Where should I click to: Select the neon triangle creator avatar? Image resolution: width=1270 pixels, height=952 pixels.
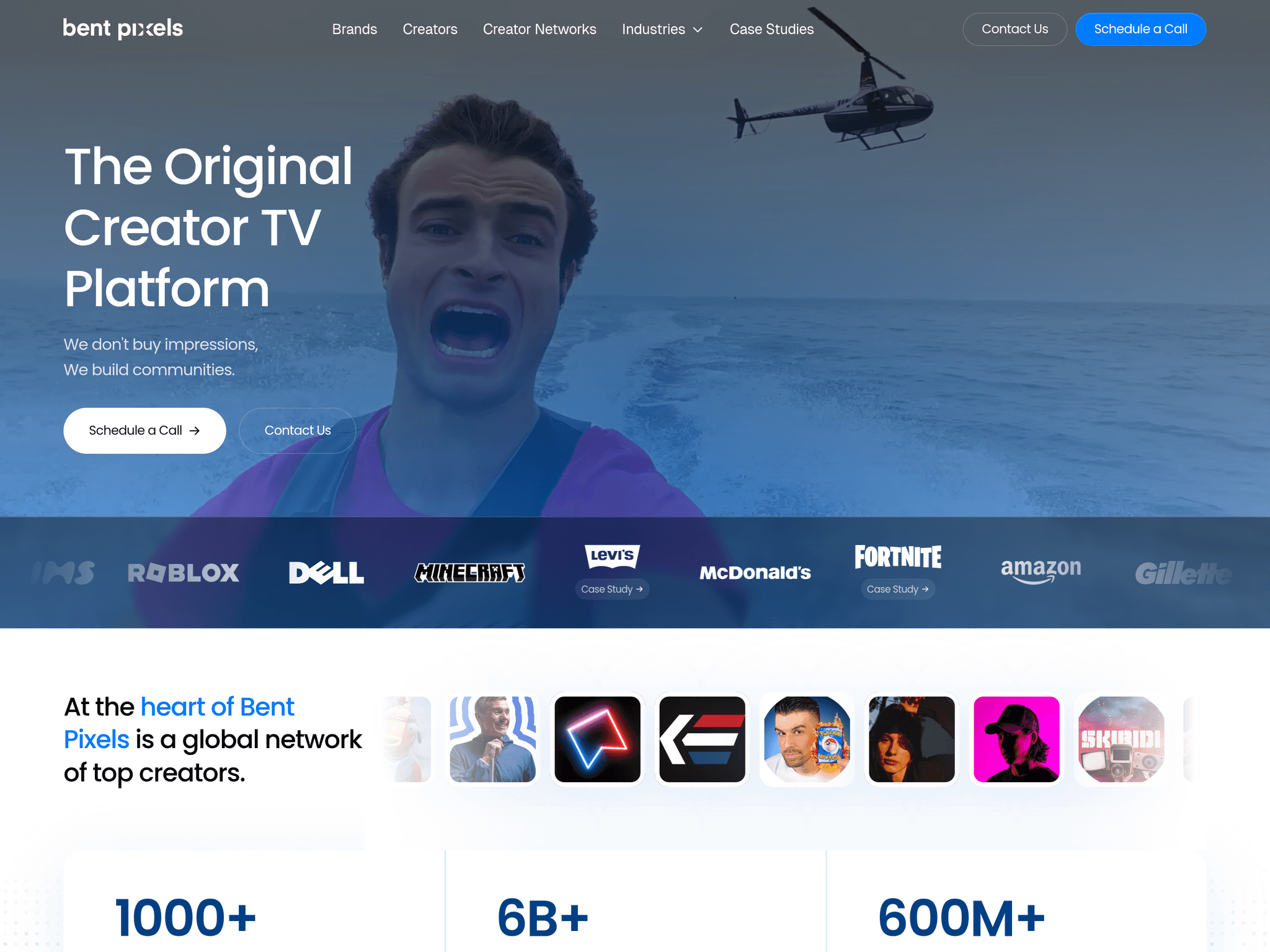click(597, 739)
